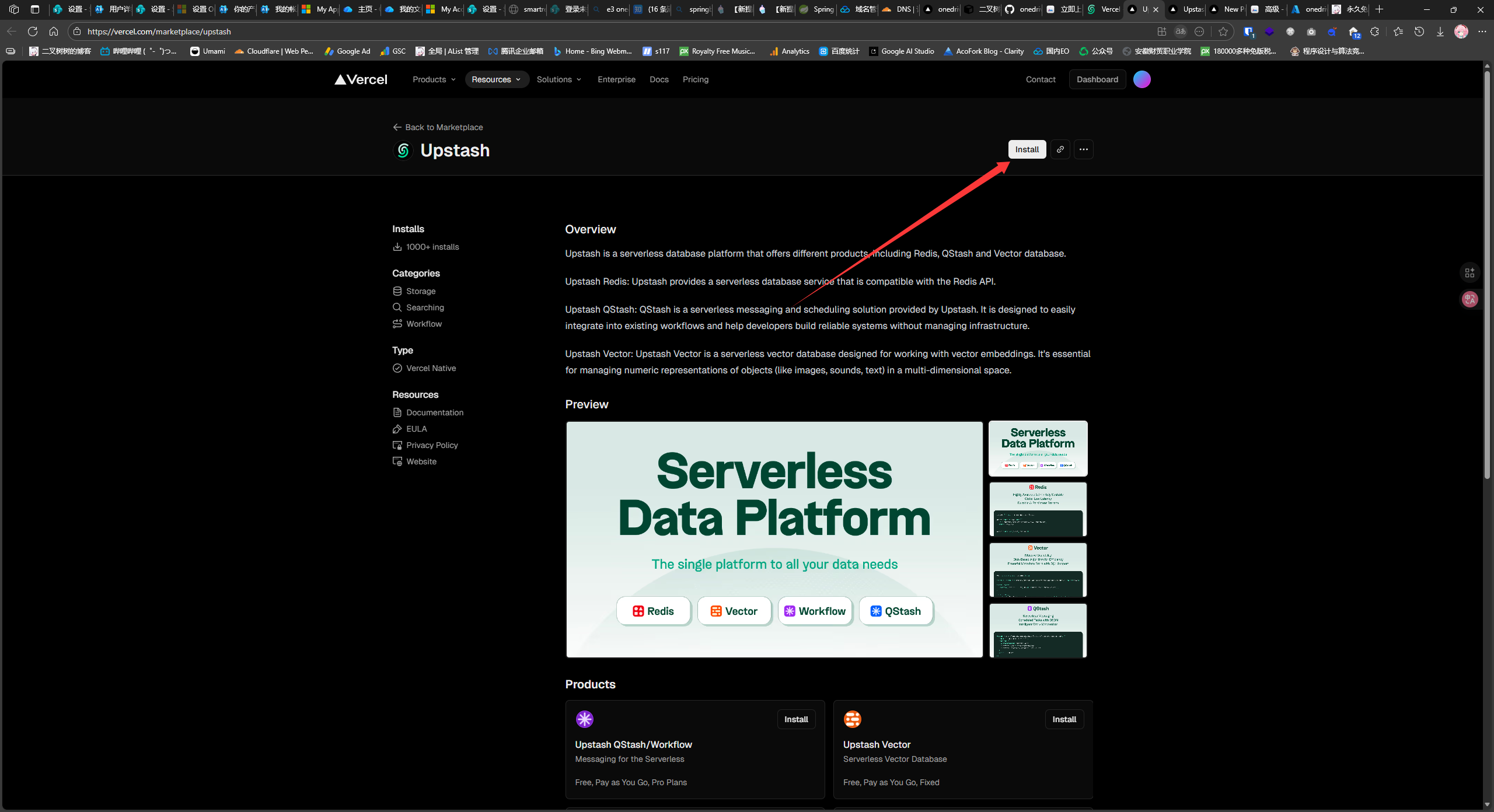Image resolution: width=1494 pixels, height=812 pixels.
Task: Install the Upstash Vector product
Action: tap(1064, 719)
